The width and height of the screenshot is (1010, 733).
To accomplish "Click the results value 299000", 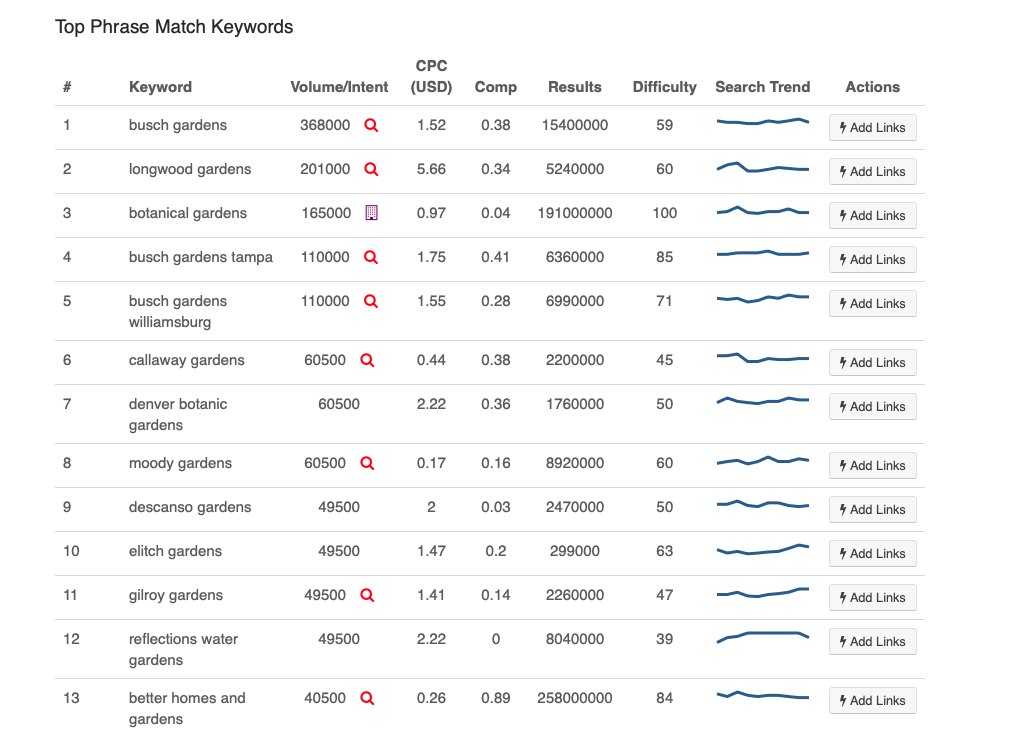I will click(x=575, y=551).
